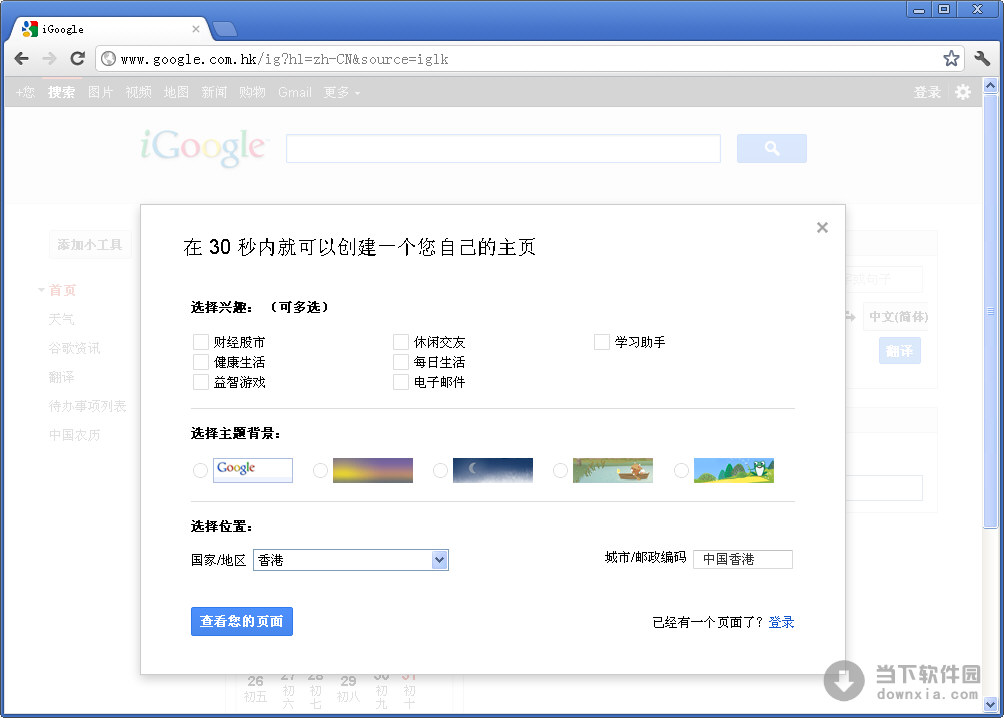Open 中国农历 in the left sidebar
Image resolution: width=1004 pixels, height=718 pixels.
point(74,435)
